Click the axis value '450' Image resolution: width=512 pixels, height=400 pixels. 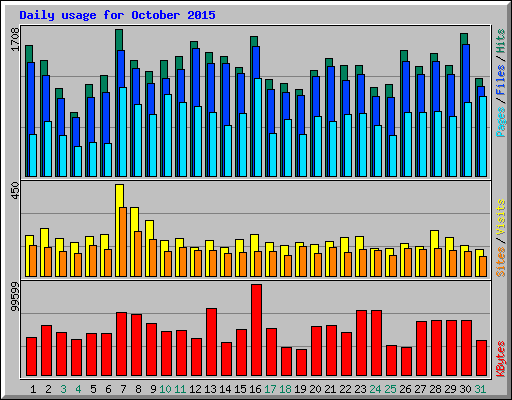[x=15, y=191]
